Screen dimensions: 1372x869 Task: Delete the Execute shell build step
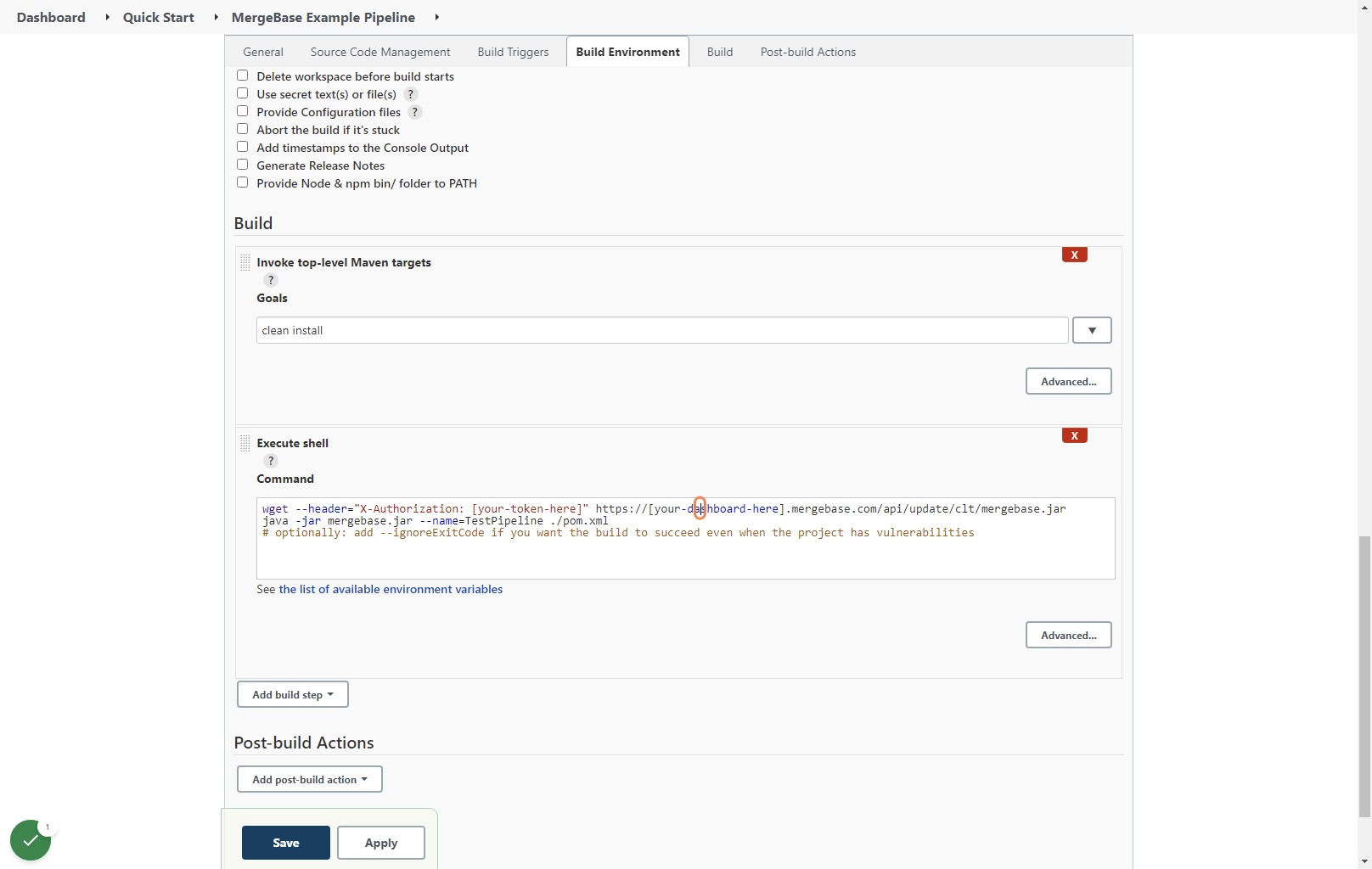pos(1074,435)
